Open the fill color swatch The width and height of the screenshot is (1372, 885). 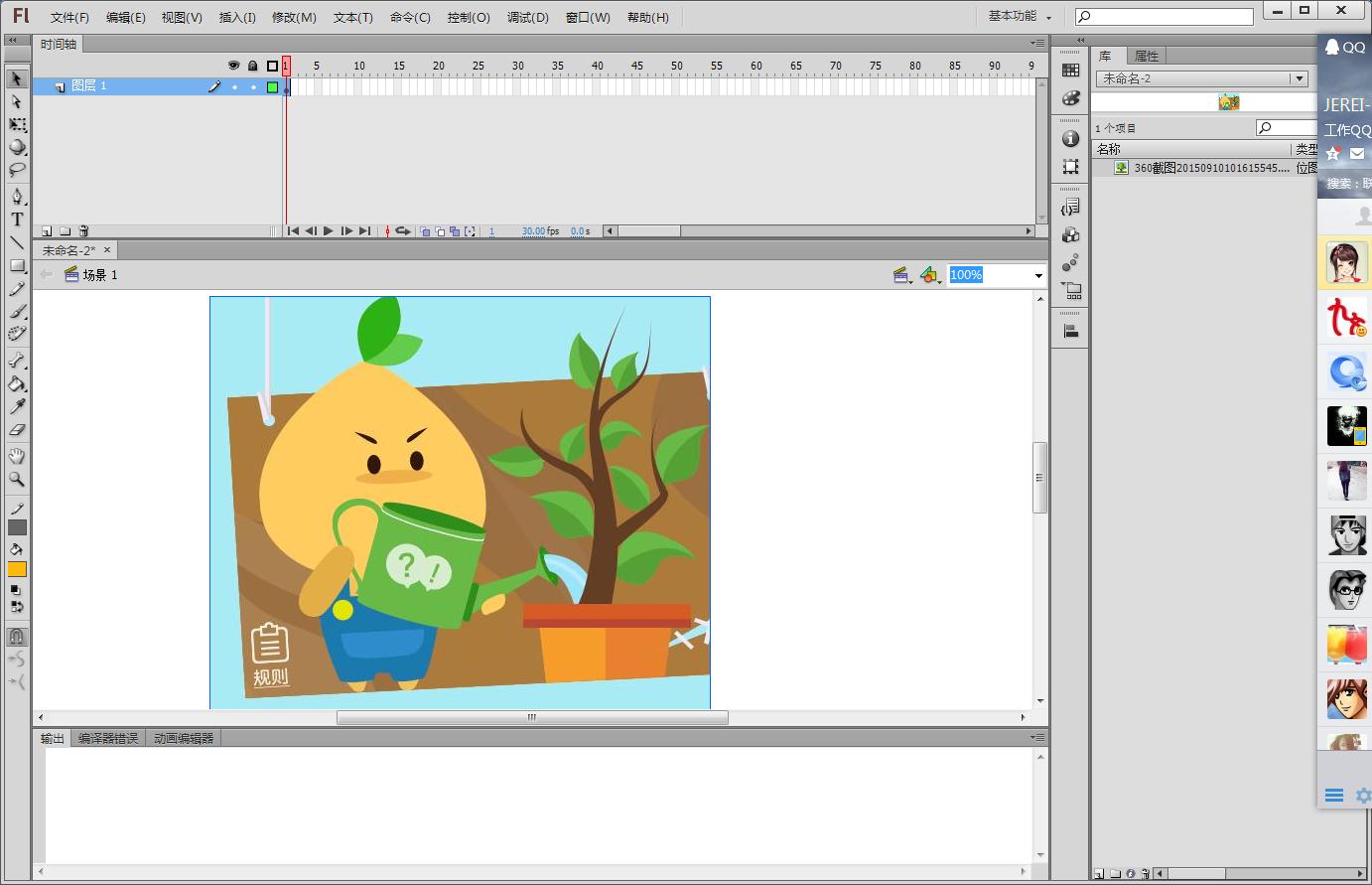click(x=17, y=569)
